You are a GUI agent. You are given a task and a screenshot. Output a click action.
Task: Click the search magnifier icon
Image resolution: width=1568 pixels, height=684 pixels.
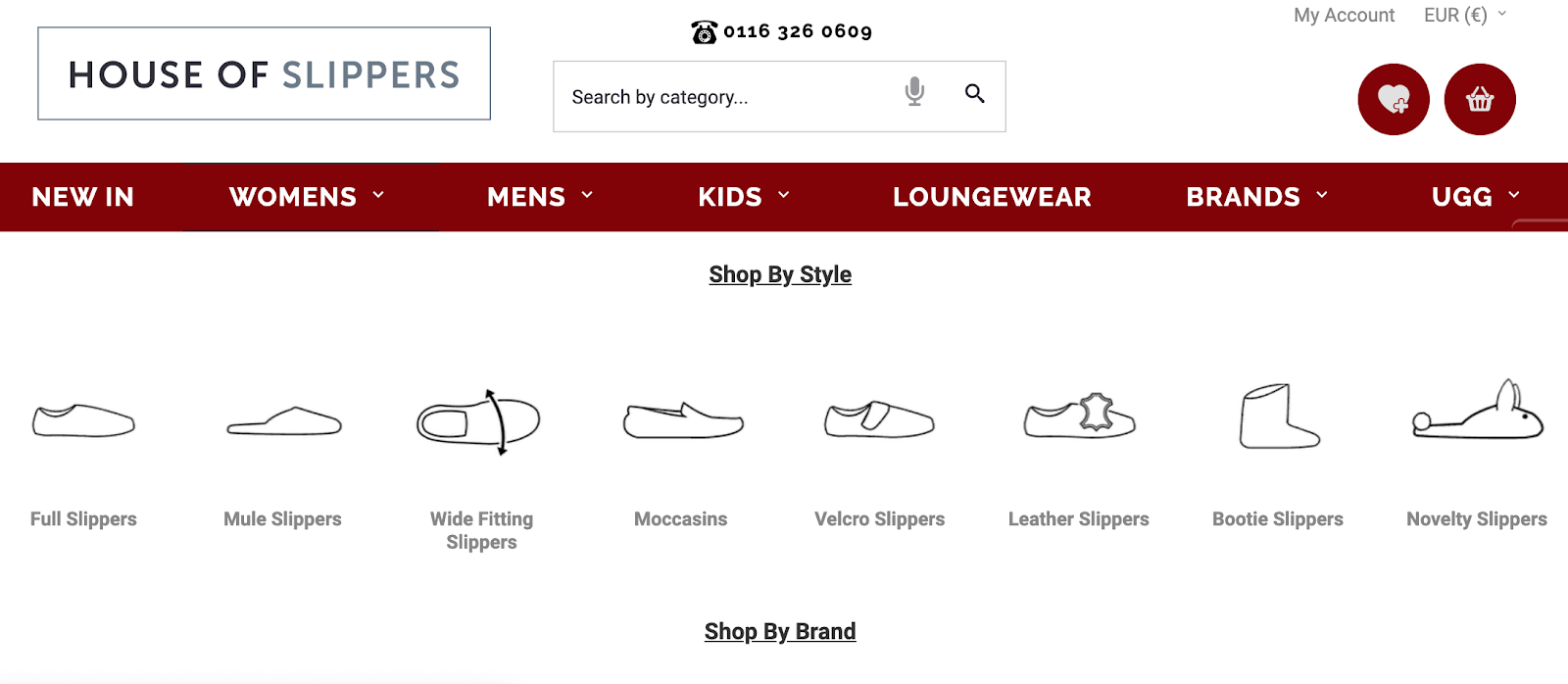point(975,94)
